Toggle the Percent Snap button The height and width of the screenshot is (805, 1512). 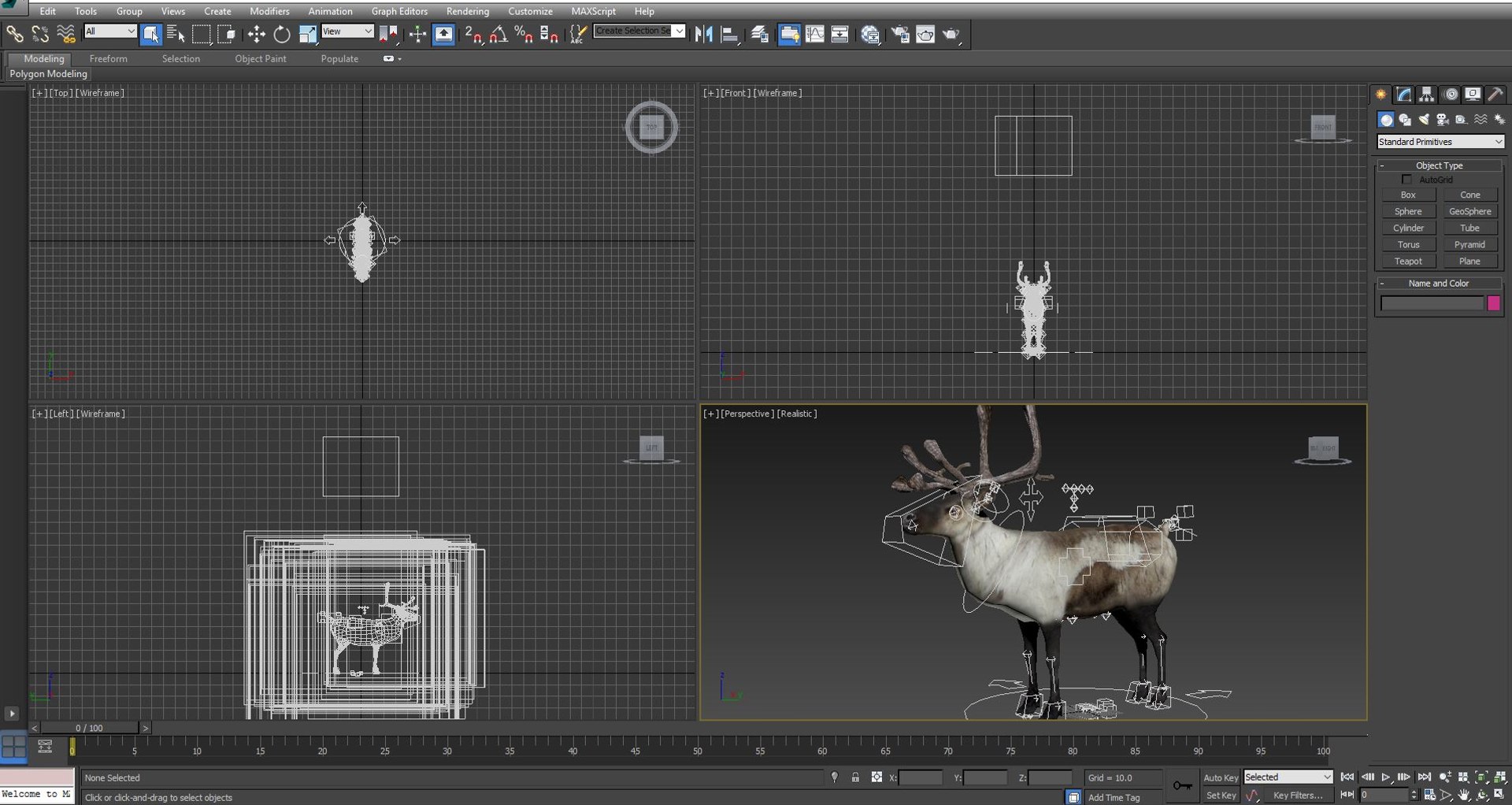click(524, 34)
